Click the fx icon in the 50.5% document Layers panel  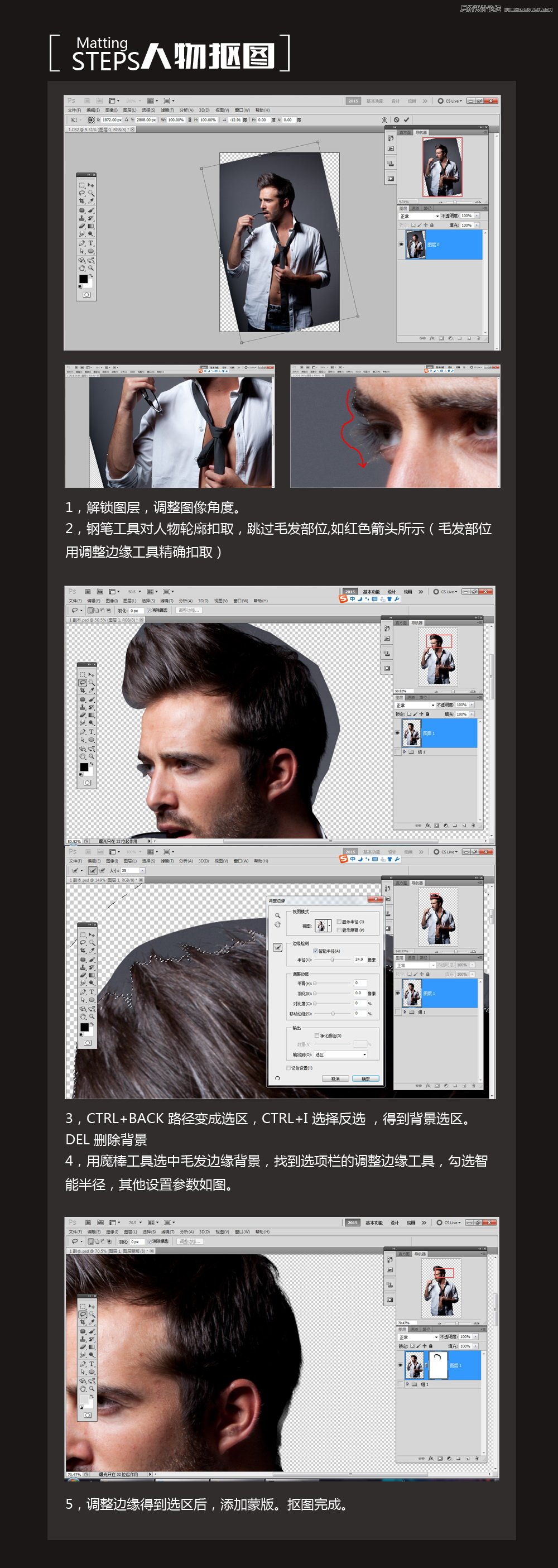429,826
